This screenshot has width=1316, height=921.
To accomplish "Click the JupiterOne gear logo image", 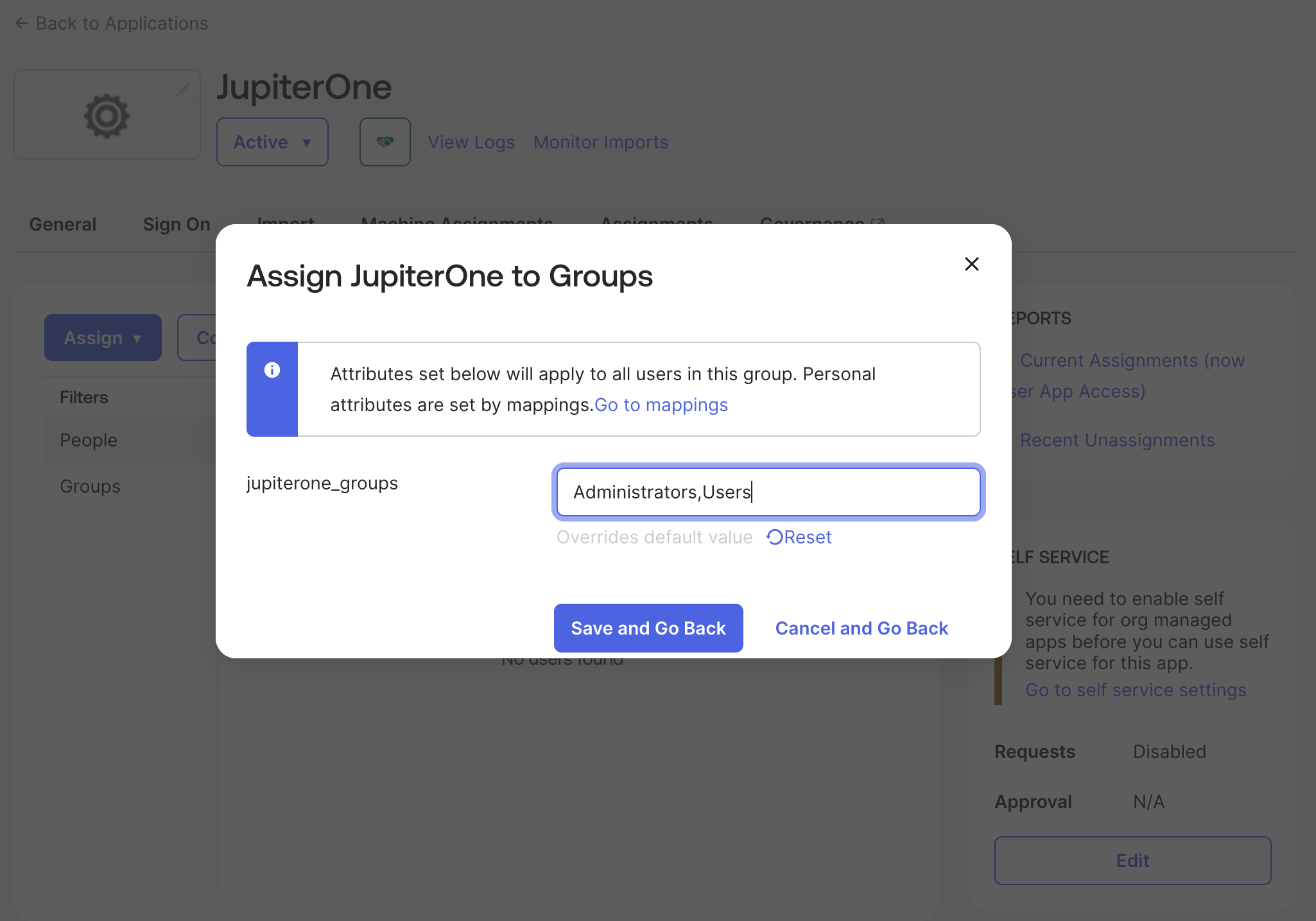I will pyautogui.click(x=107, y=116).
